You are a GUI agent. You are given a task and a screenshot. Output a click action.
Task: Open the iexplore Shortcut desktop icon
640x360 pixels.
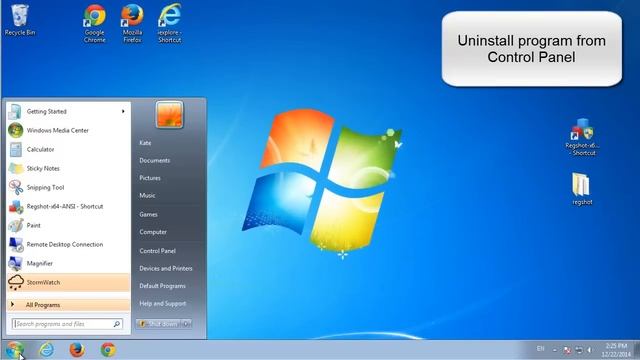[x=169, y=23]
